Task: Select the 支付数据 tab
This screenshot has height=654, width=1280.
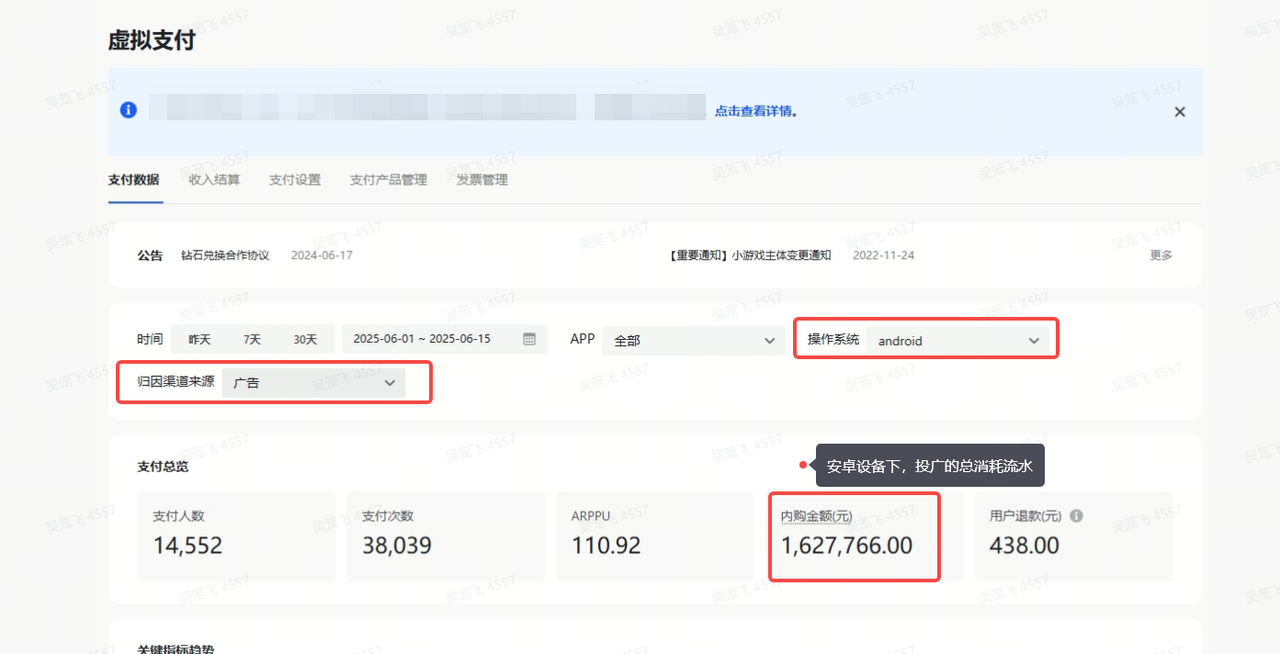Action: tap(134, 180)
